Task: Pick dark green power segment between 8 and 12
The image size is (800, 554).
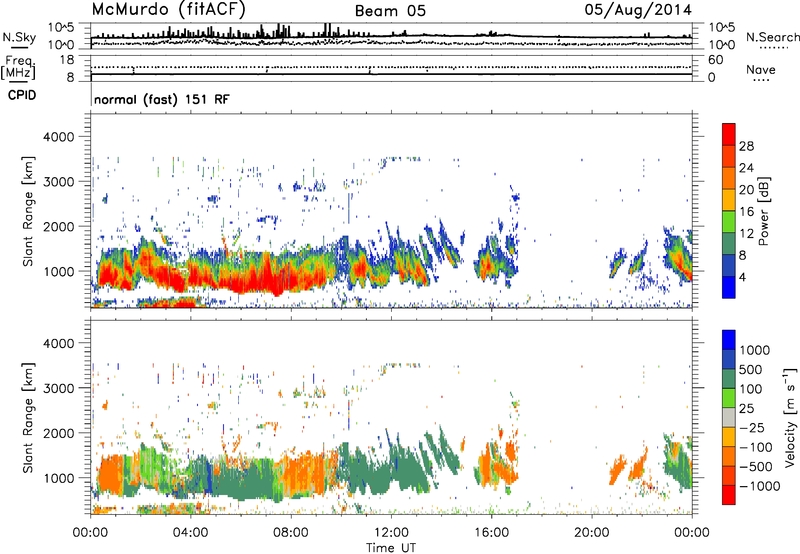Action: coord(729,243)
